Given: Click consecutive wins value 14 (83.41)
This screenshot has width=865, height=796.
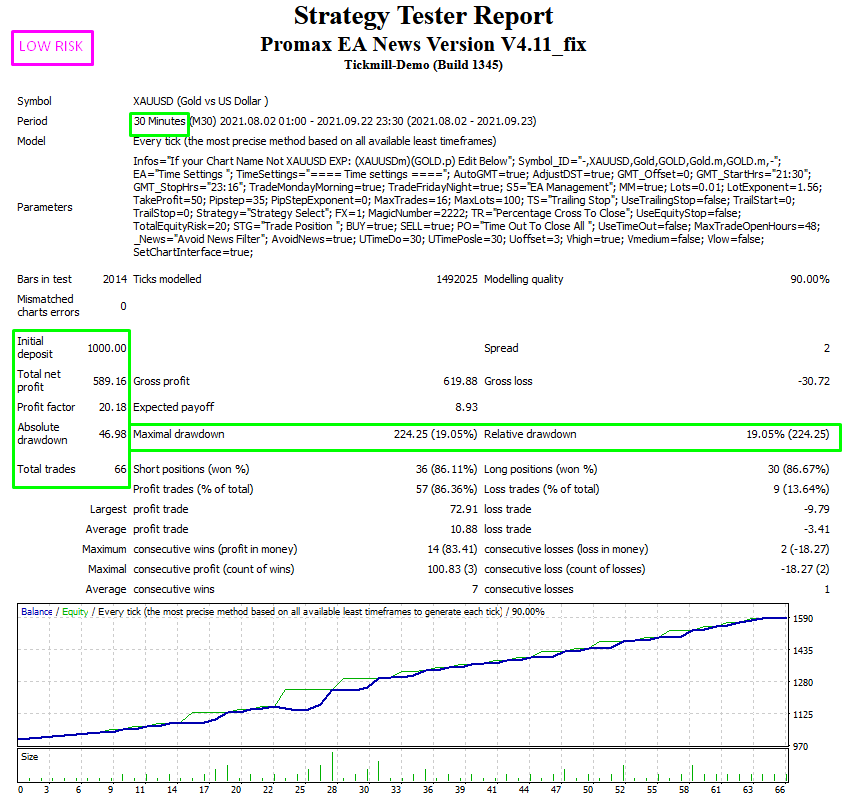Looking at the screenshot, I should click(x=452, y=549).
